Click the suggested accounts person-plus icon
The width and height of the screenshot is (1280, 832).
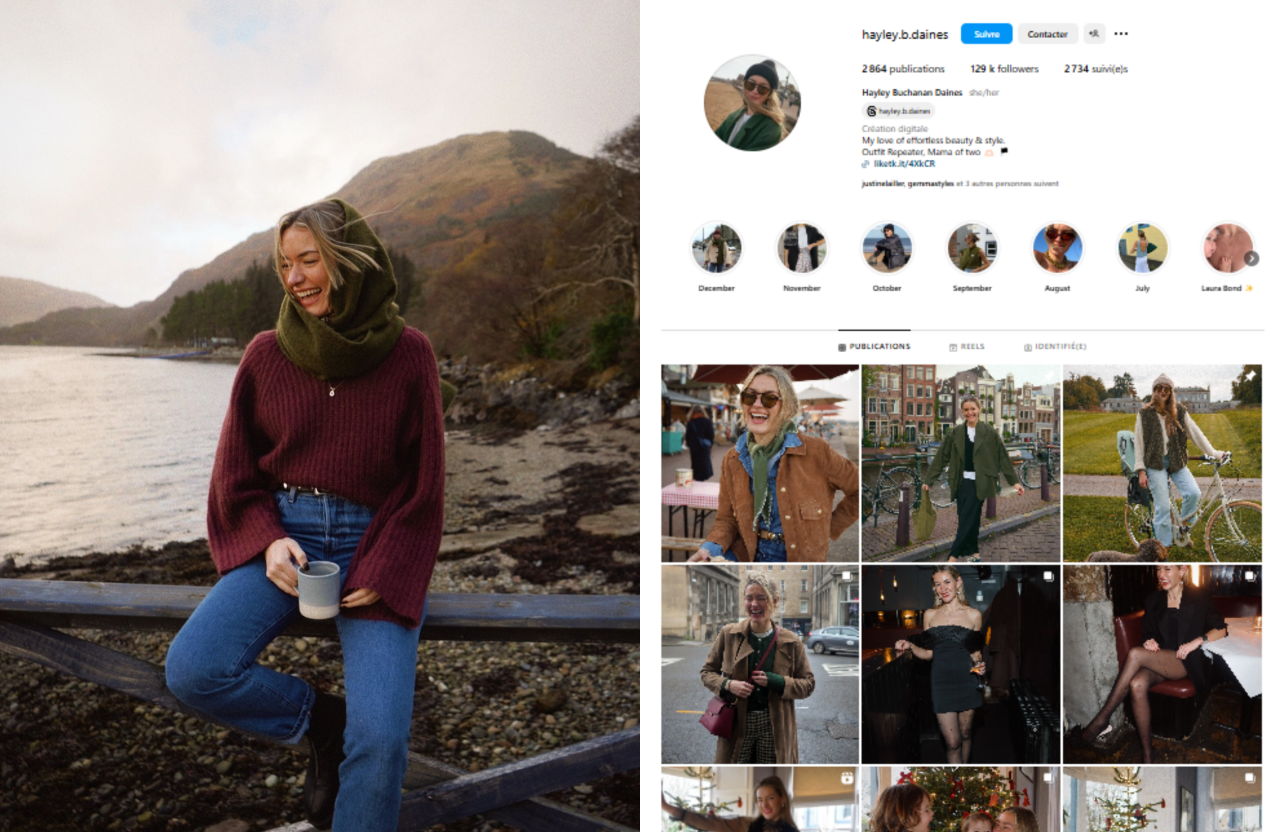click(x=1094, y=34)
